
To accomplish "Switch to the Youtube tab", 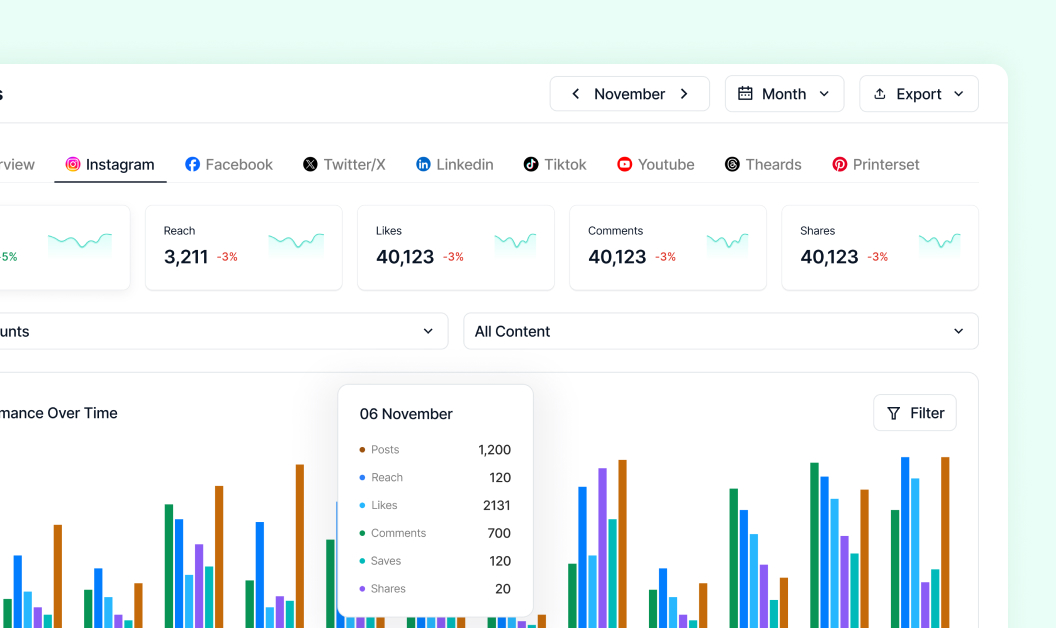I will pos(656,164).
